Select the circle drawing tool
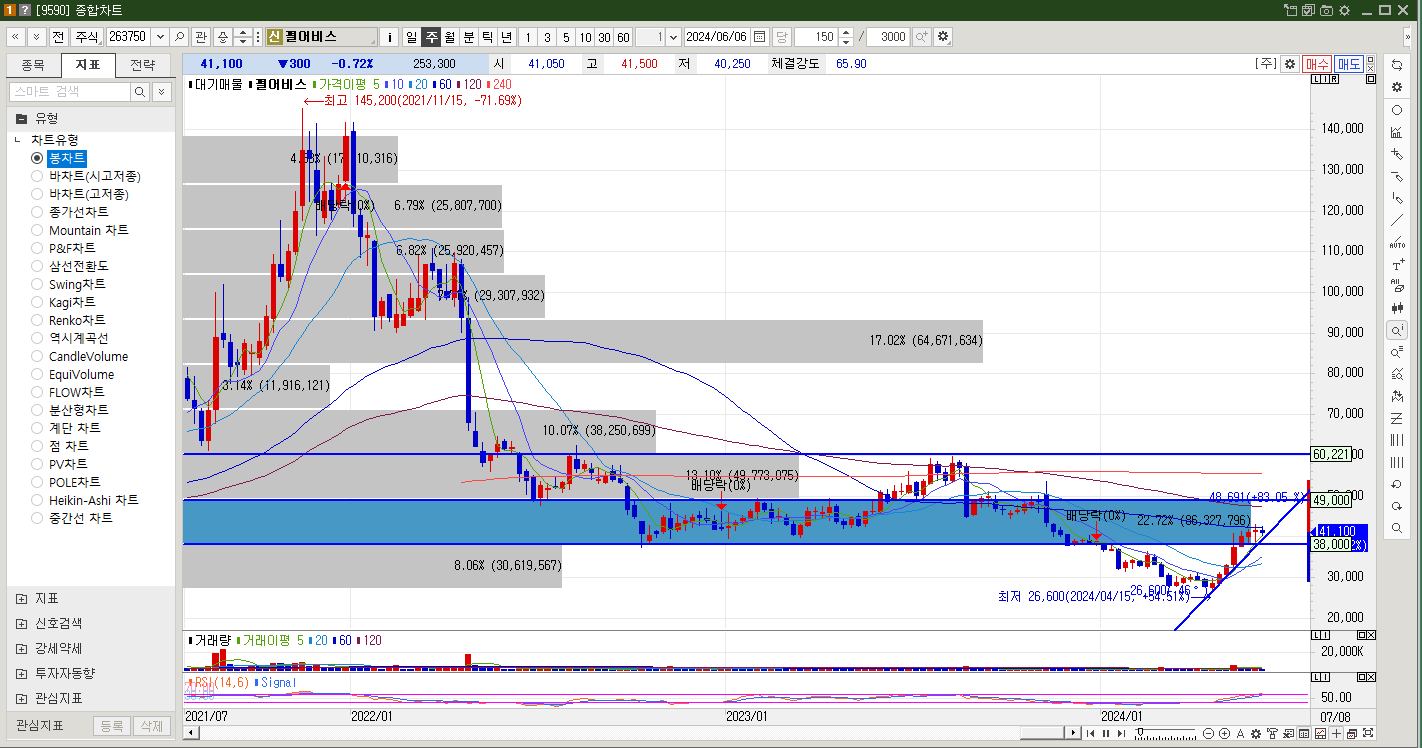 (x=1397, y=110)
